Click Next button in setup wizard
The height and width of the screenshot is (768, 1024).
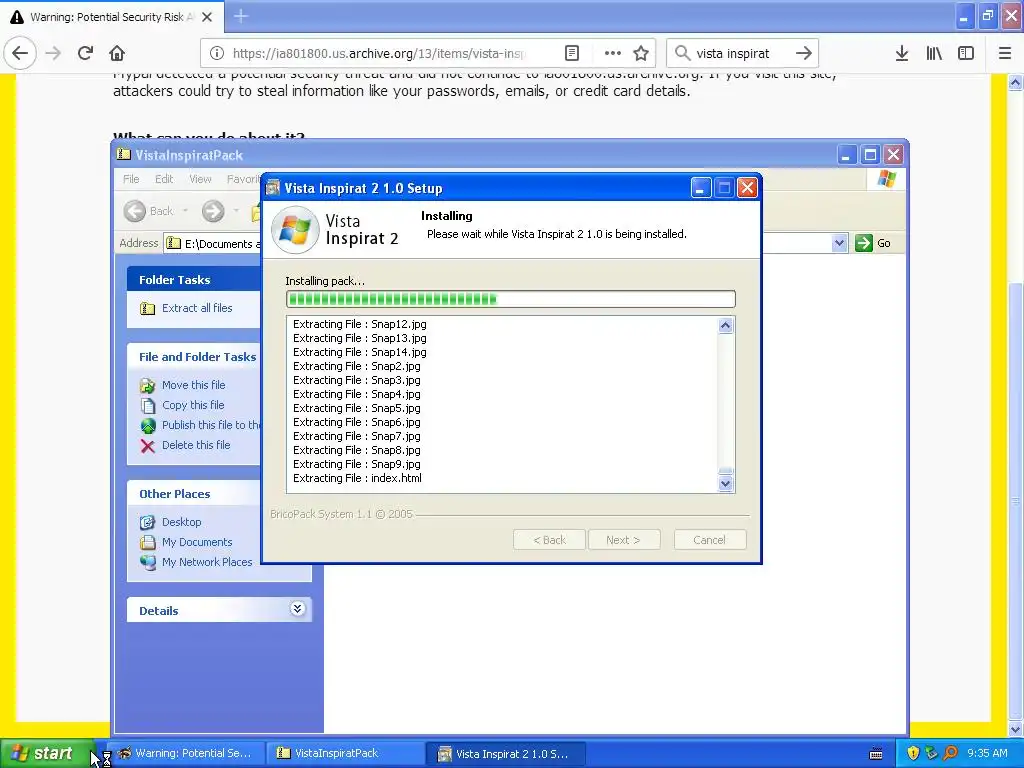(623, 540)
